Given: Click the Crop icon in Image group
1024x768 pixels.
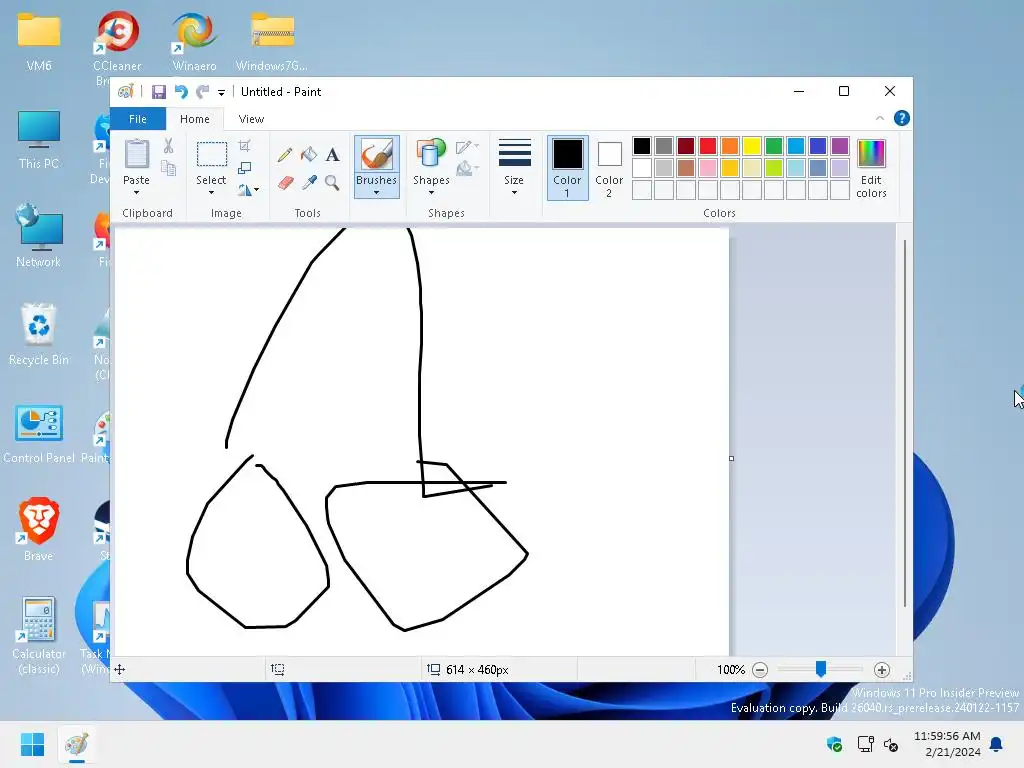Looking at the screenshot, I should pos(245,146).
